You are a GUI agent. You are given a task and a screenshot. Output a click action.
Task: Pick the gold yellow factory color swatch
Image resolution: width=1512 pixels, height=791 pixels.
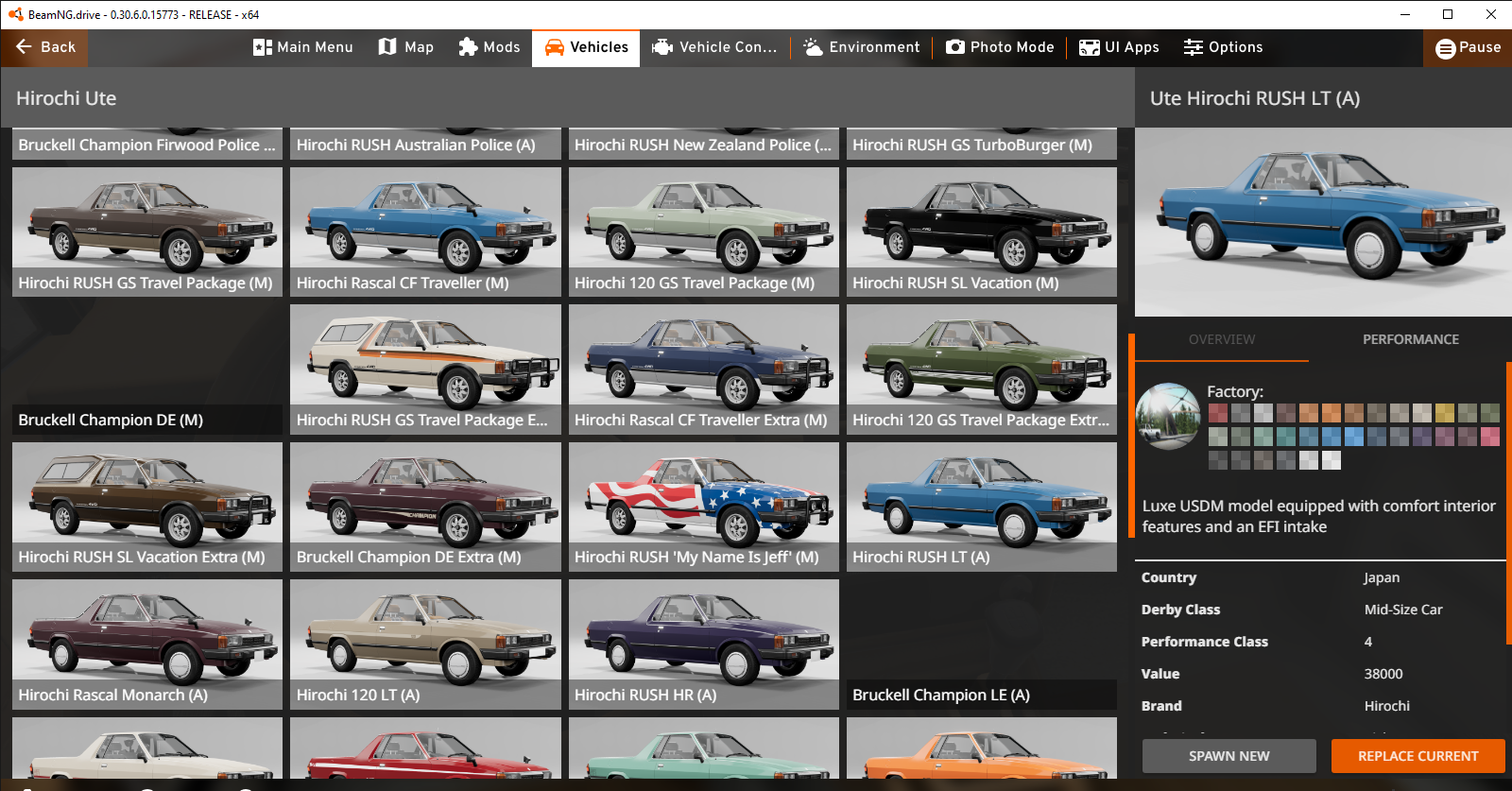click(1445, 412)
